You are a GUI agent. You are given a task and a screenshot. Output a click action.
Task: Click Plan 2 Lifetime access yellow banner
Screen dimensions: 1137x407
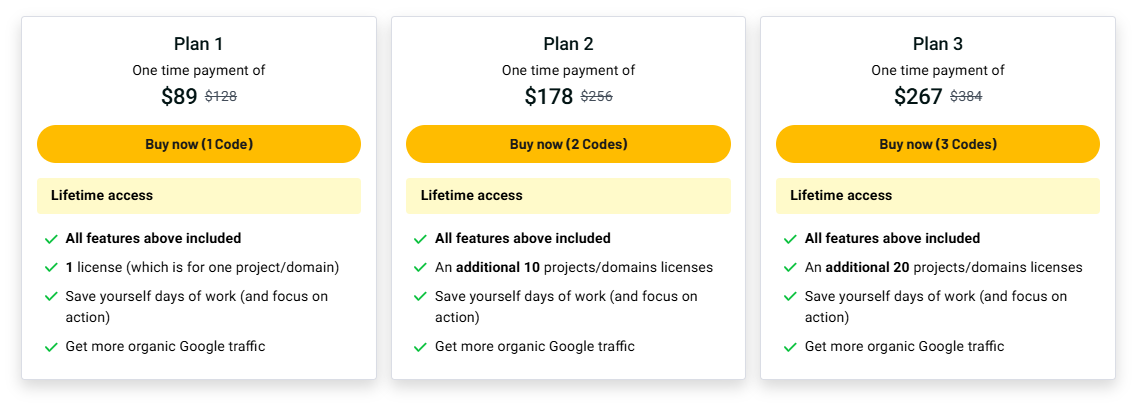click(x=568, y=196)
